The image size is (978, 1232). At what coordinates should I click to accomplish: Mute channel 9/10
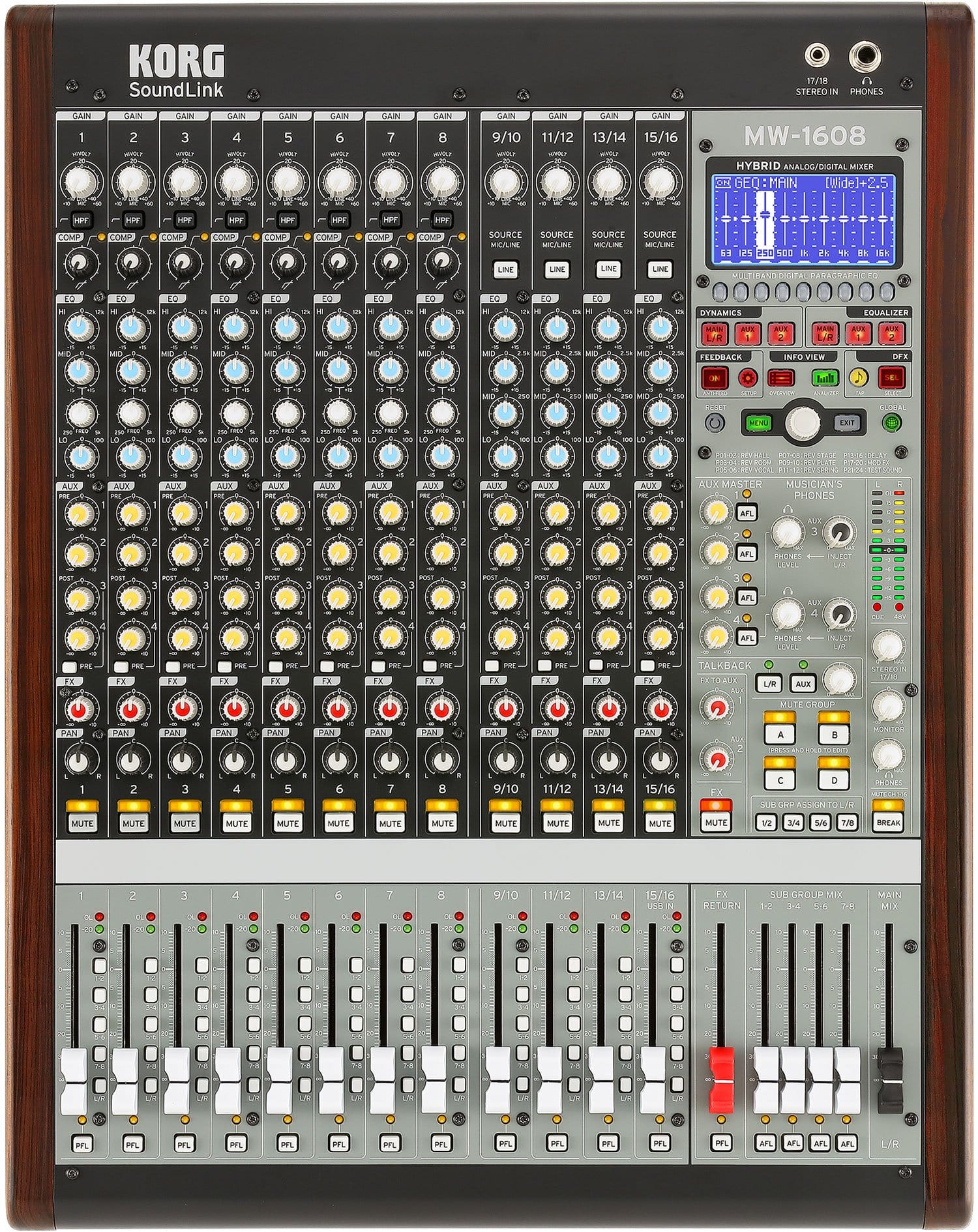(506, 823)
